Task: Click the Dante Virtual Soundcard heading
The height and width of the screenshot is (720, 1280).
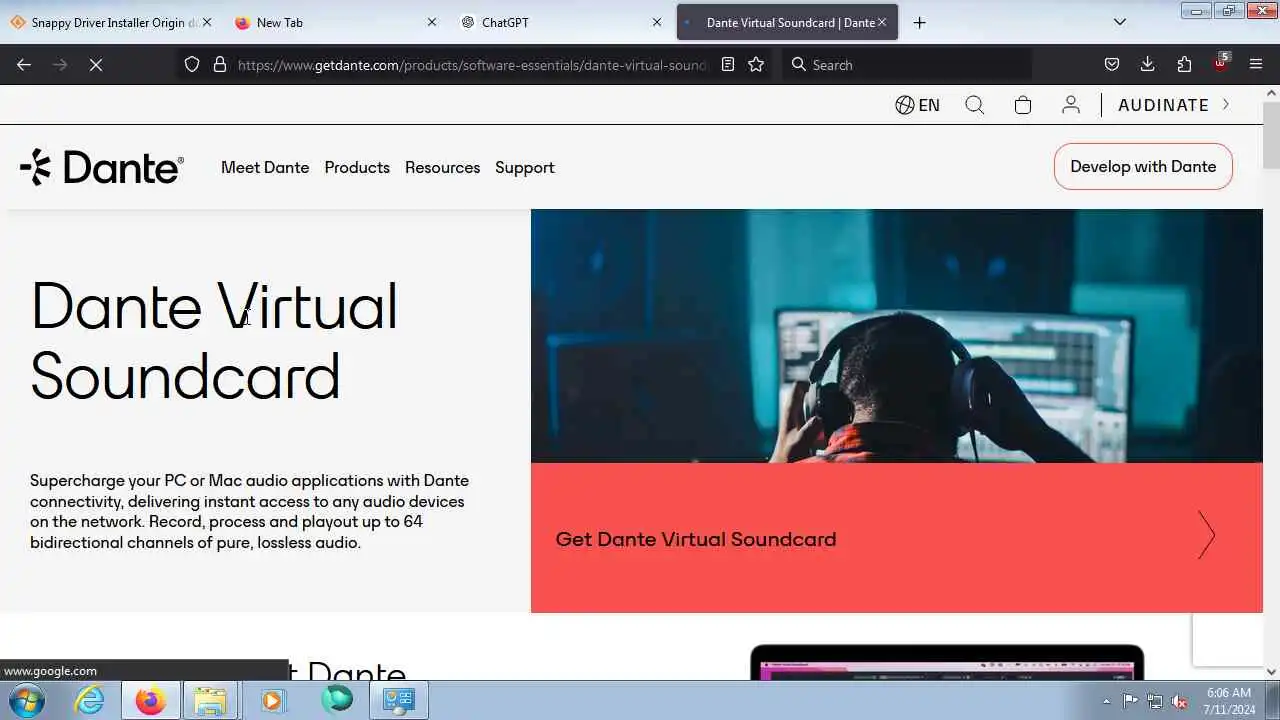Action: pyautogui.click(x=214, y=341)
